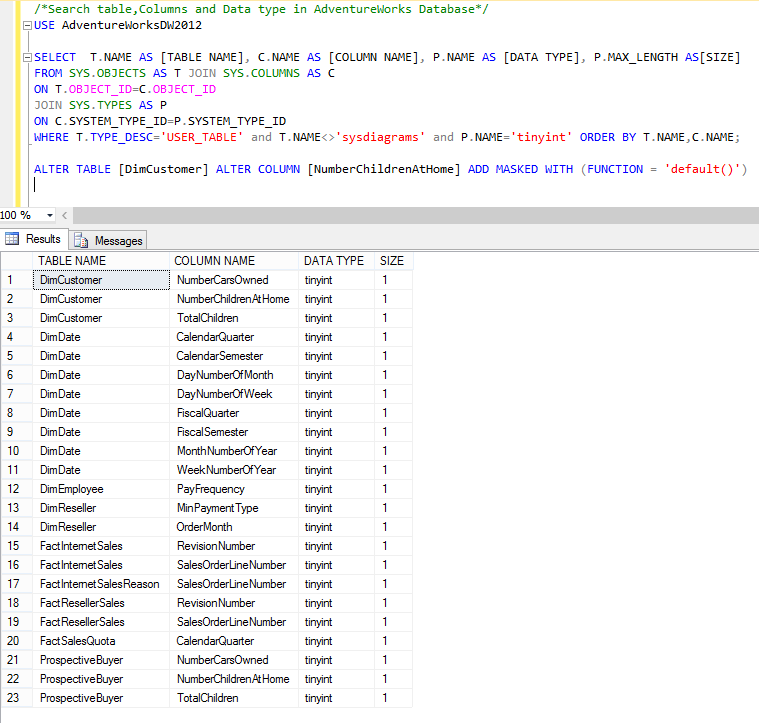
Task: Click the FiscalSemester cell
Action: [234, 432]
